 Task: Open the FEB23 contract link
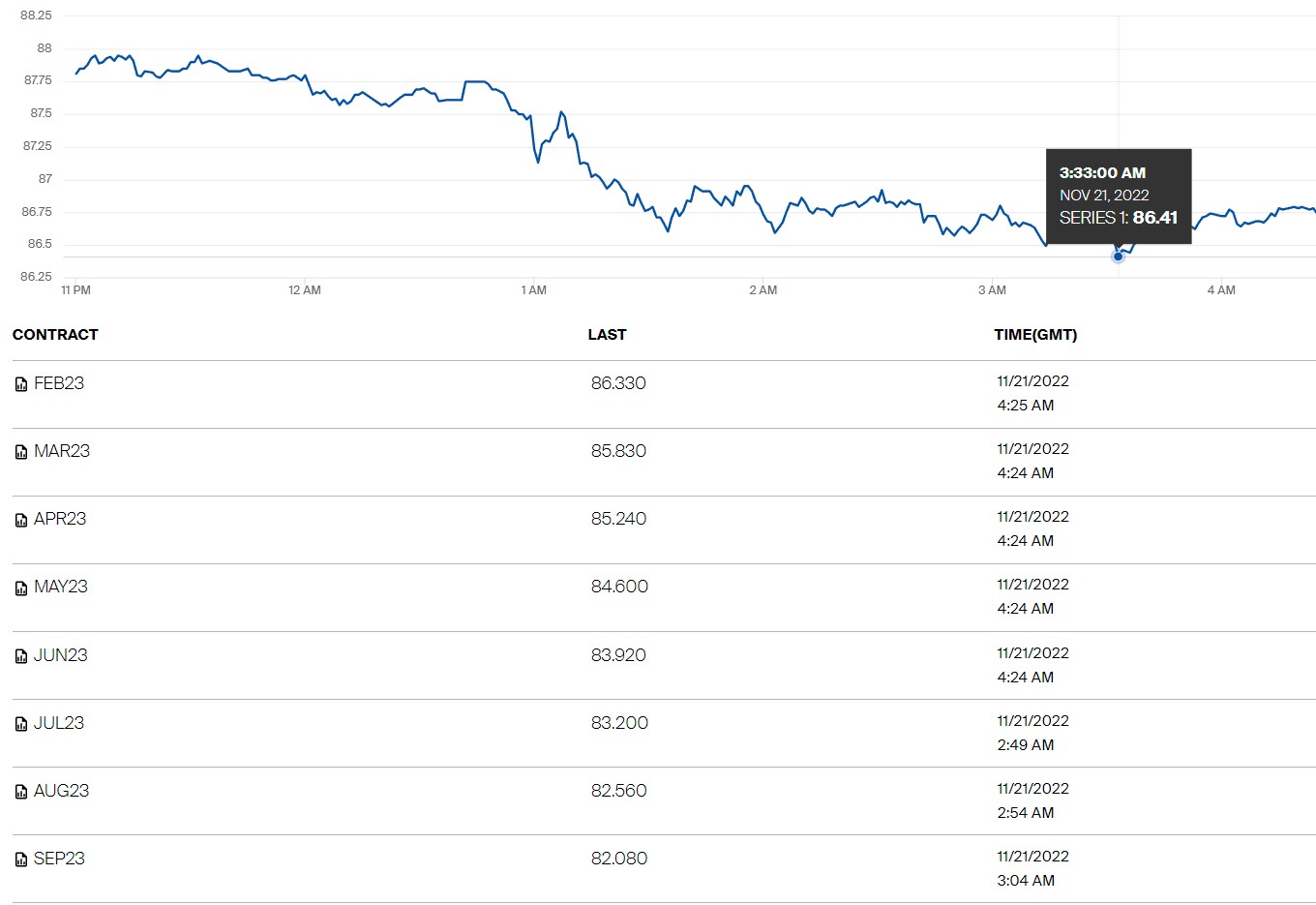[59, 383]
